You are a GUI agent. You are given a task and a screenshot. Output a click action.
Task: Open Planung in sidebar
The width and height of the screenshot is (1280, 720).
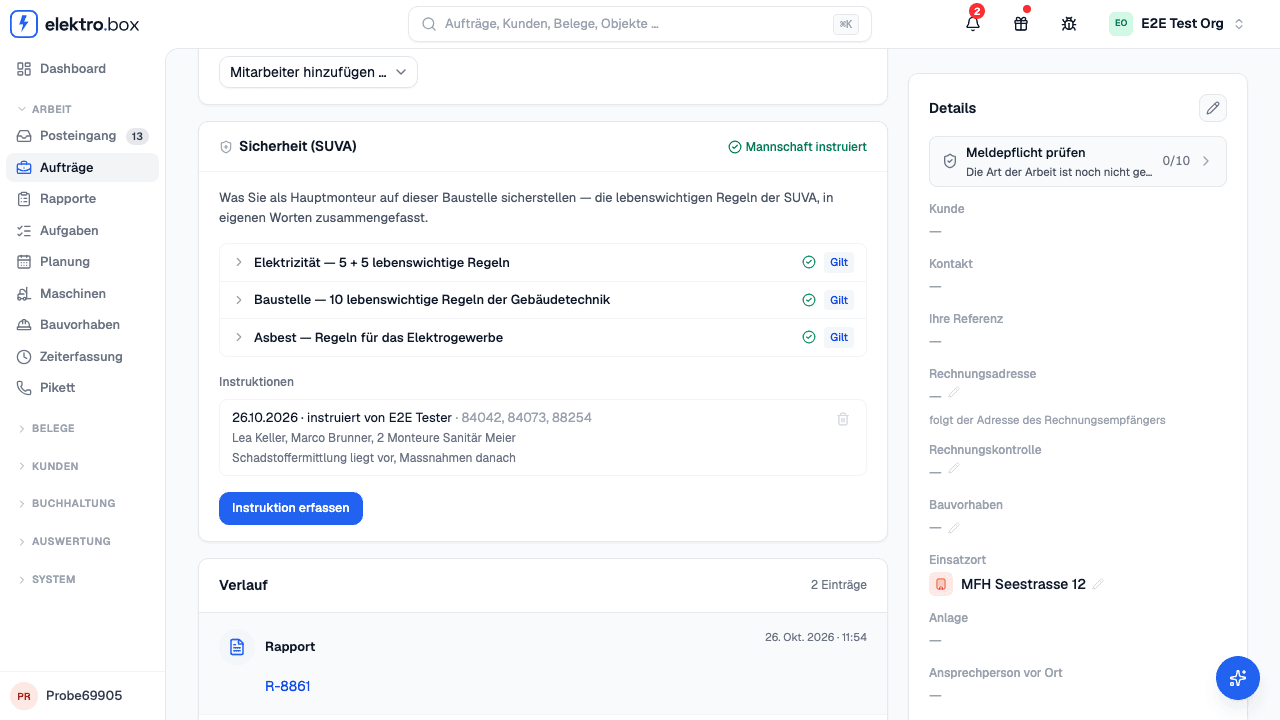82,261
